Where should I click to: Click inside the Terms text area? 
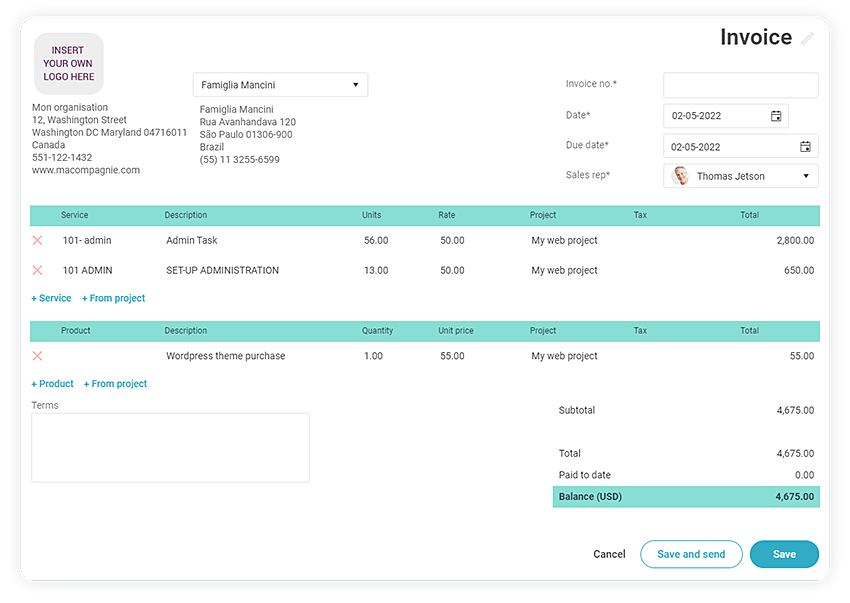pyautogui.click(x=170, y=448)
